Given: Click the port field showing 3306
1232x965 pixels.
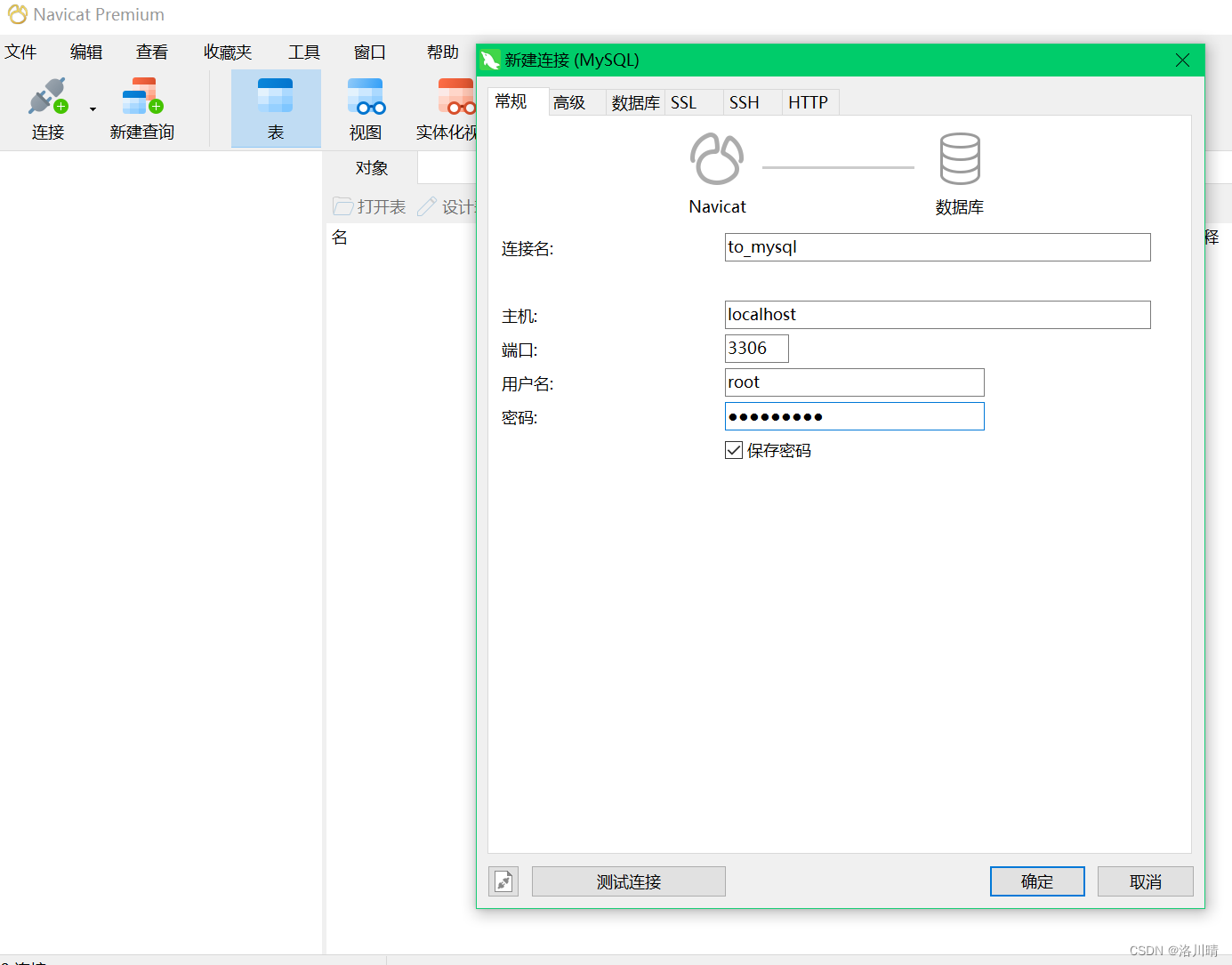Looking at the screenshot, I should tap(757, 349).
